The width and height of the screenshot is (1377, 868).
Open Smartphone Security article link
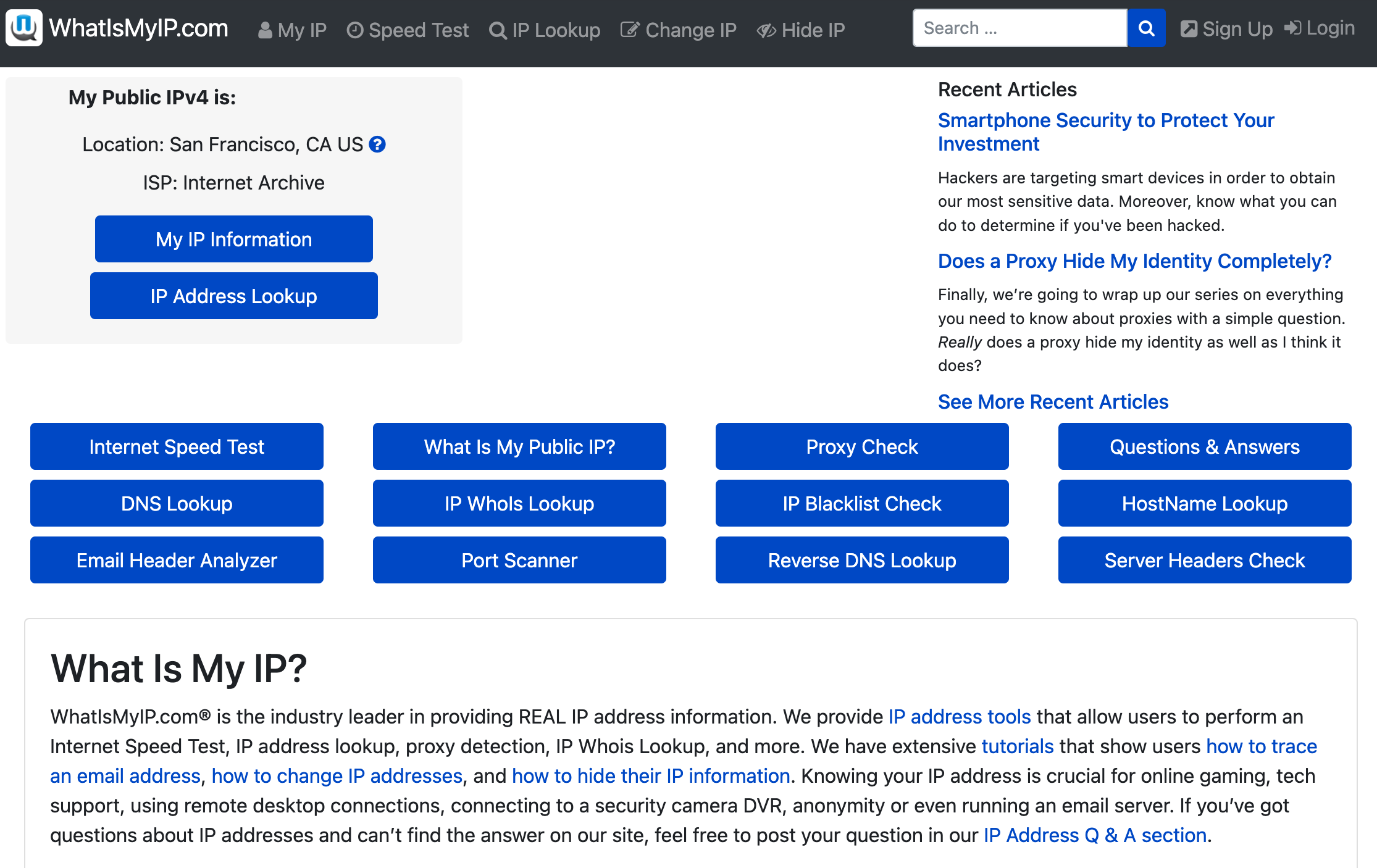[x=1106, y=131]
